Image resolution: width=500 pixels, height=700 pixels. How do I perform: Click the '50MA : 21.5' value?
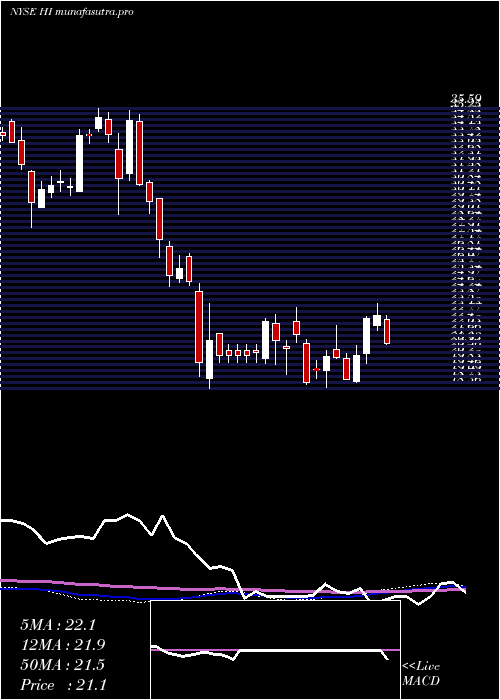[x=62, y=665]
